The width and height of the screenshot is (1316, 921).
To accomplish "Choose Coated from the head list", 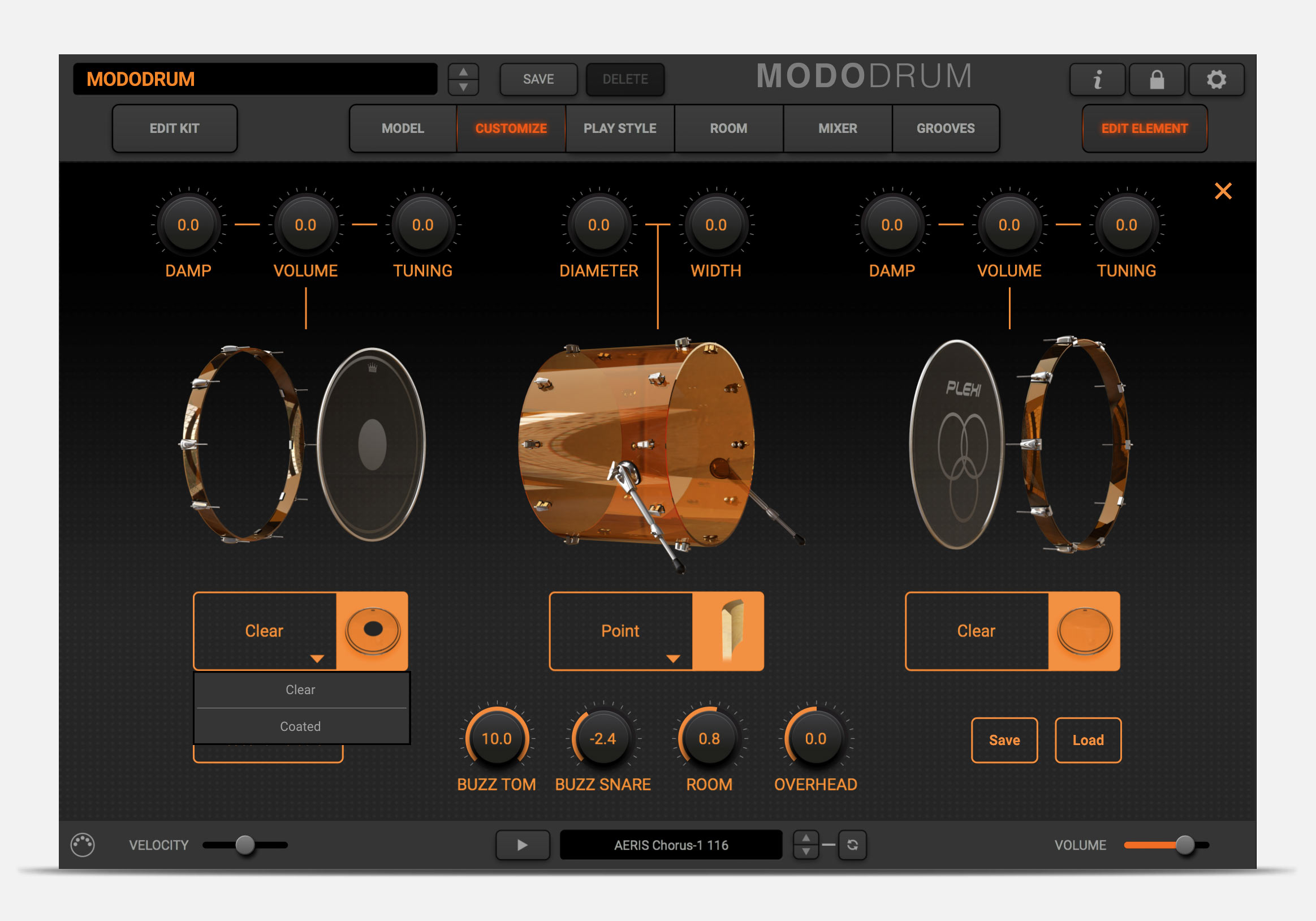I will coord(300,726).
